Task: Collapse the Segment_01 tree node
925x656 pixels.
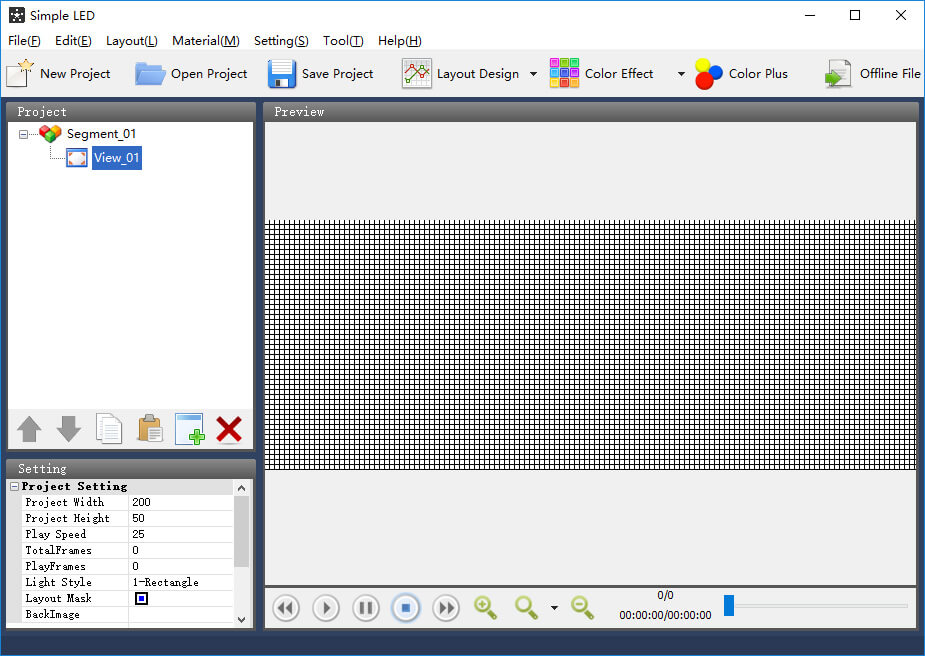Action: coord(23,135)
